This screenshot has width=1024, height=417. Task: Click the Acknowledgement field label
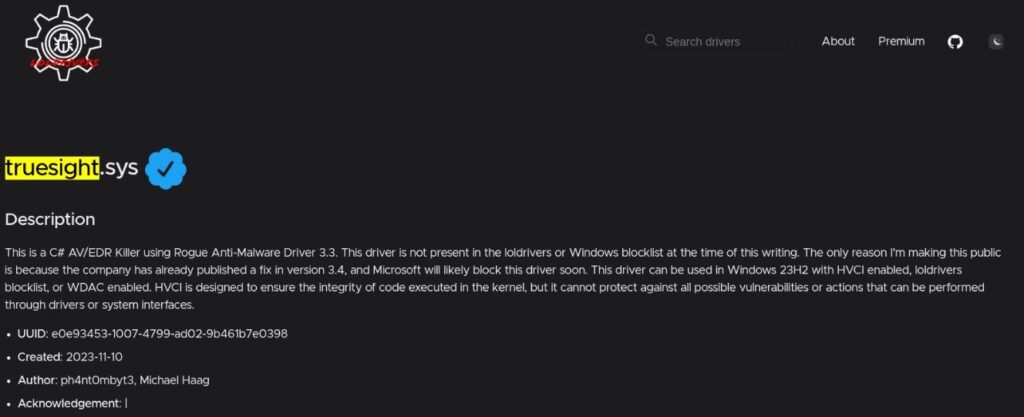(68, 403)
